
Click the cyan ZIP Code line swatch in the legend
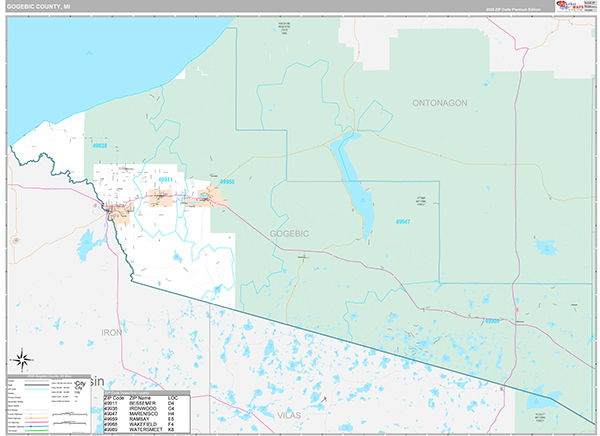37,389
